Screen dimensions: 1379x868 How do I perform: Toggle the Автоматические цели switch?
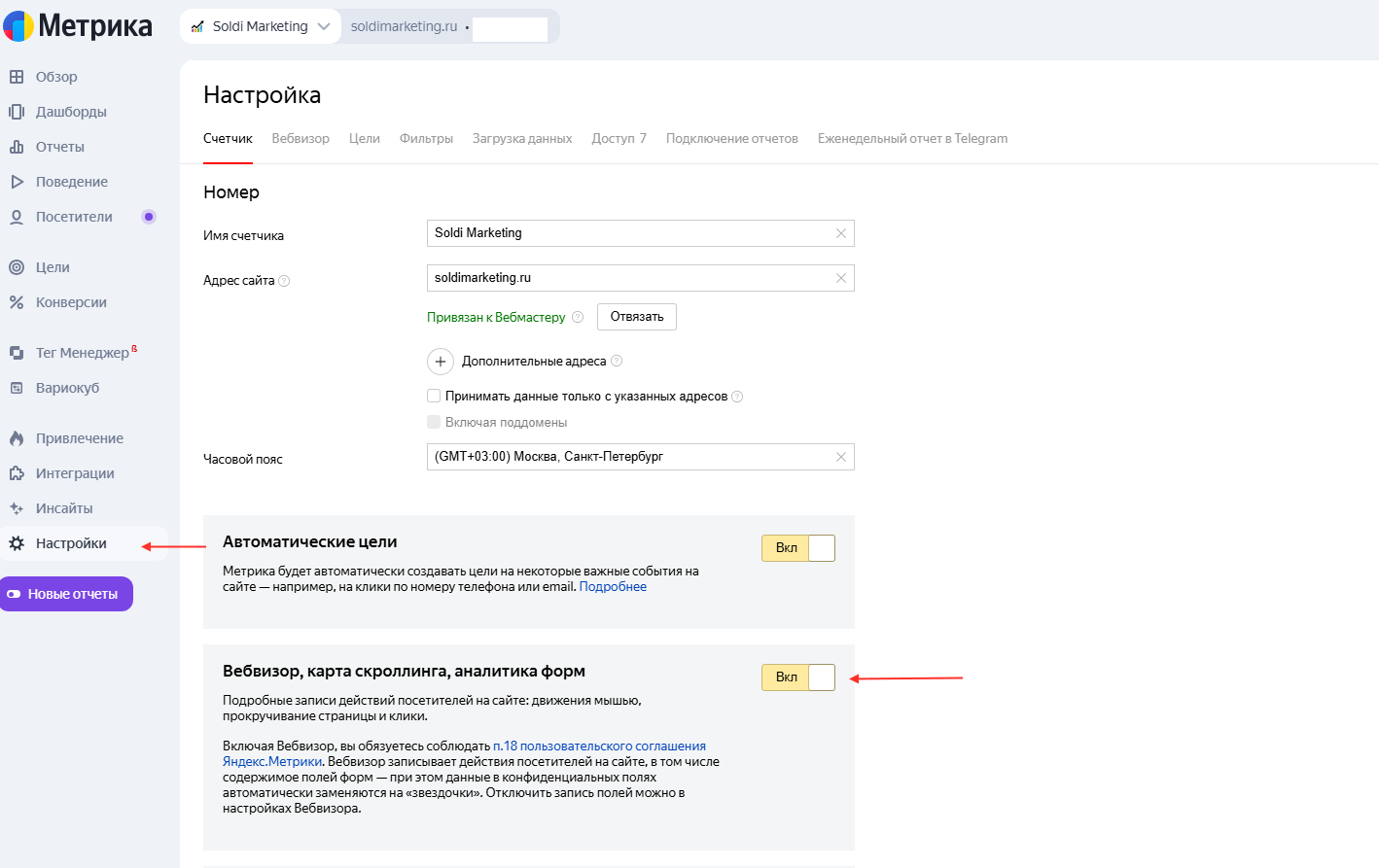tap(797, 548)
